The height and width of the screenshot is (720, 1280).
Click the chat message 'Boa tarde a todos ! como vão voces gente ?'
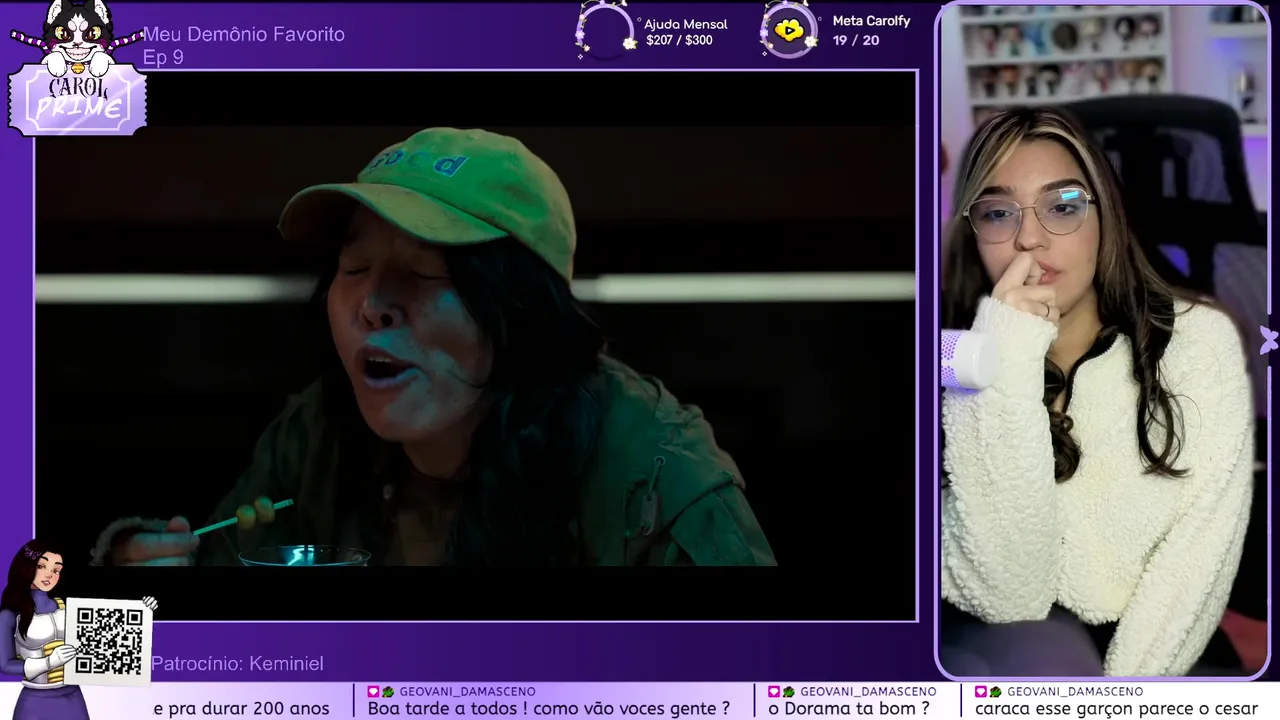pos(549,708)
